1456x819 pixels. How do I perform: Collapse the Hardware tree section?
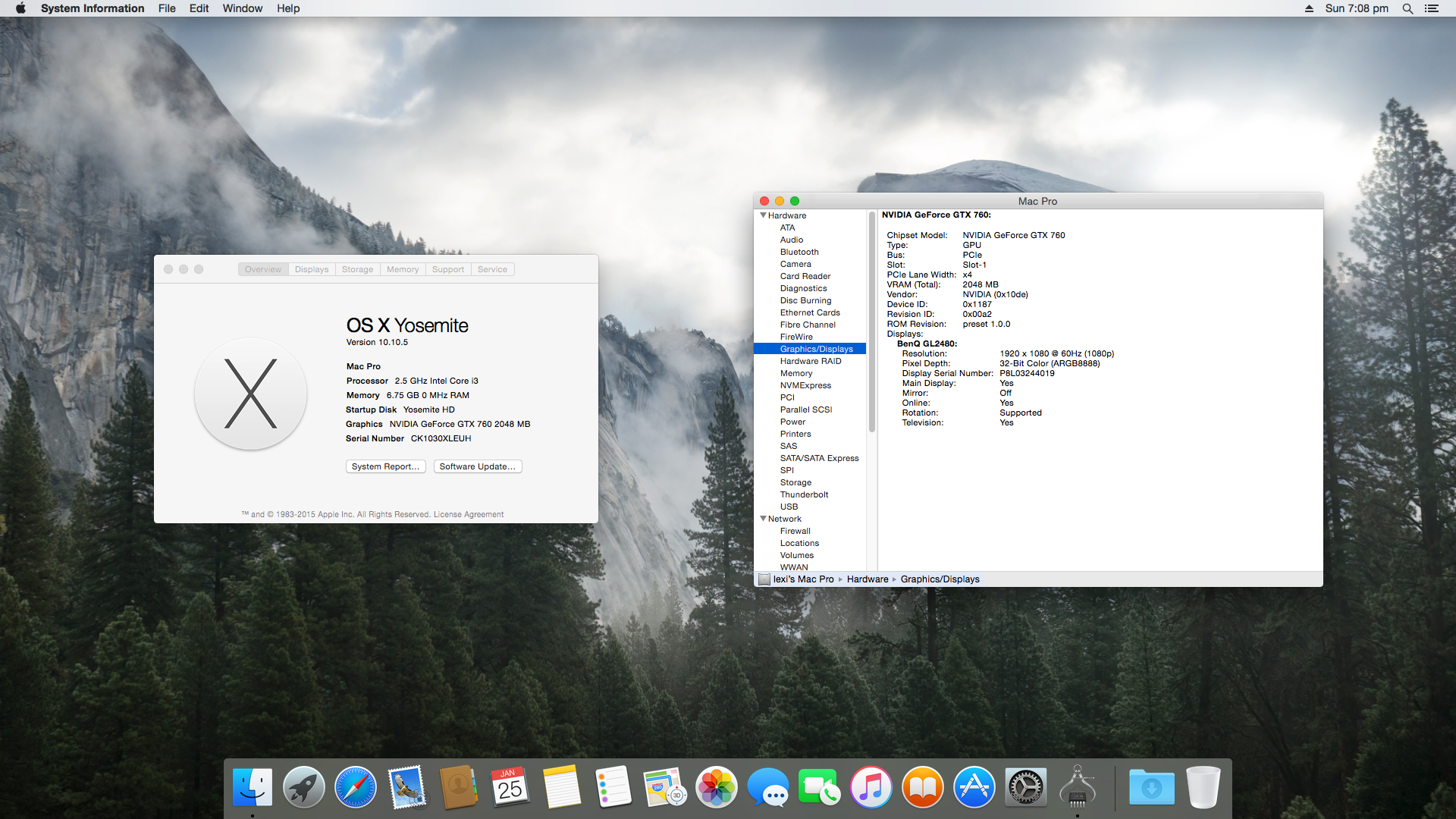click(763, 215)
